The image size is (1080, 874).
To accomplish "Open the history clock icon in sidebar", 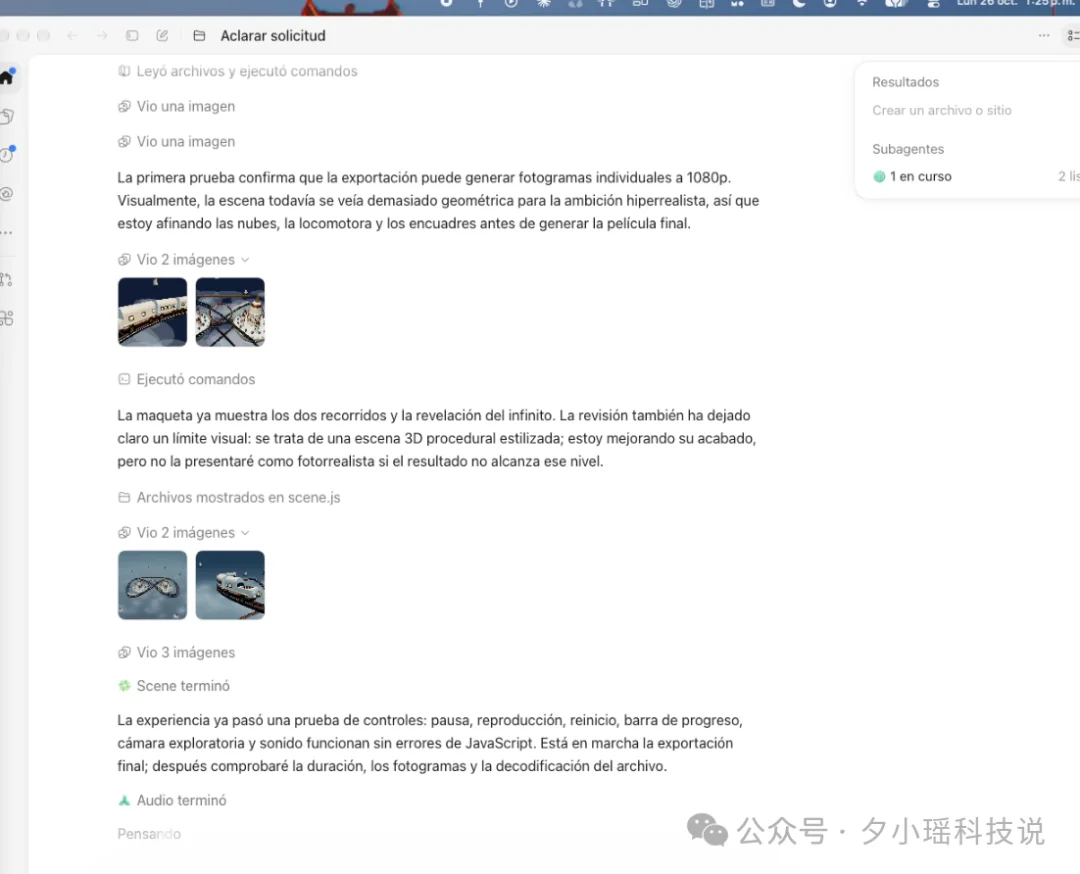I will (x=7, y=154).
